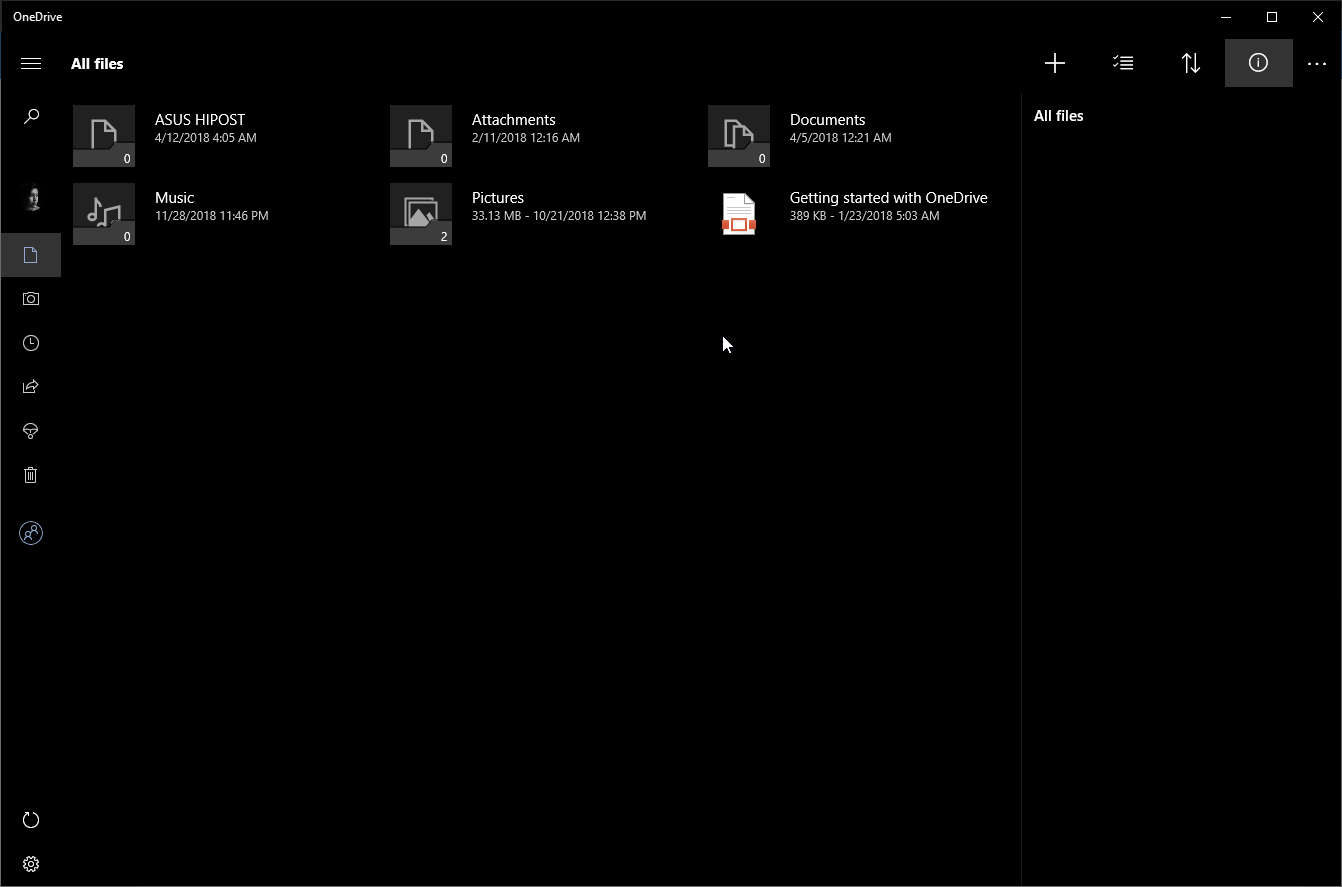Screen dimensions: 1342x887
Task: Open the Photos view camera icon
Action: [x=31, y=298]
